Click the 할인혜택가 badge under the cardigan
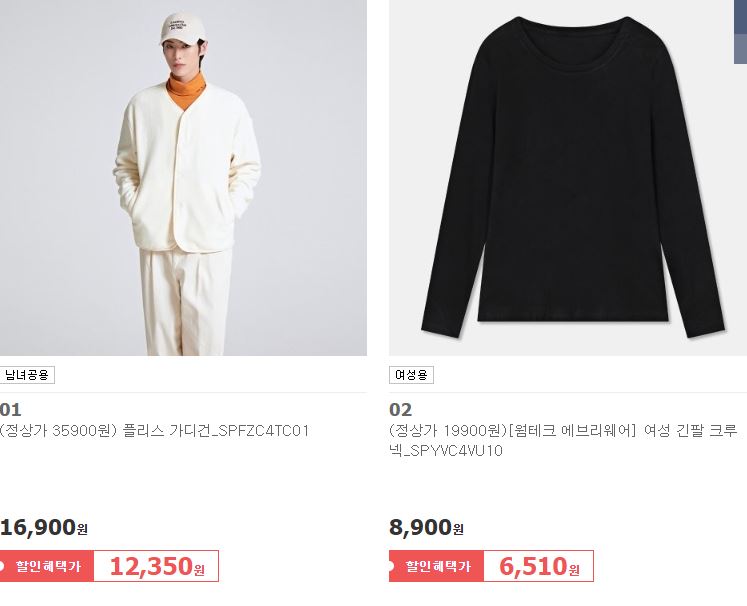The height and width of the screenshot is (606, 747). point(47,566)
